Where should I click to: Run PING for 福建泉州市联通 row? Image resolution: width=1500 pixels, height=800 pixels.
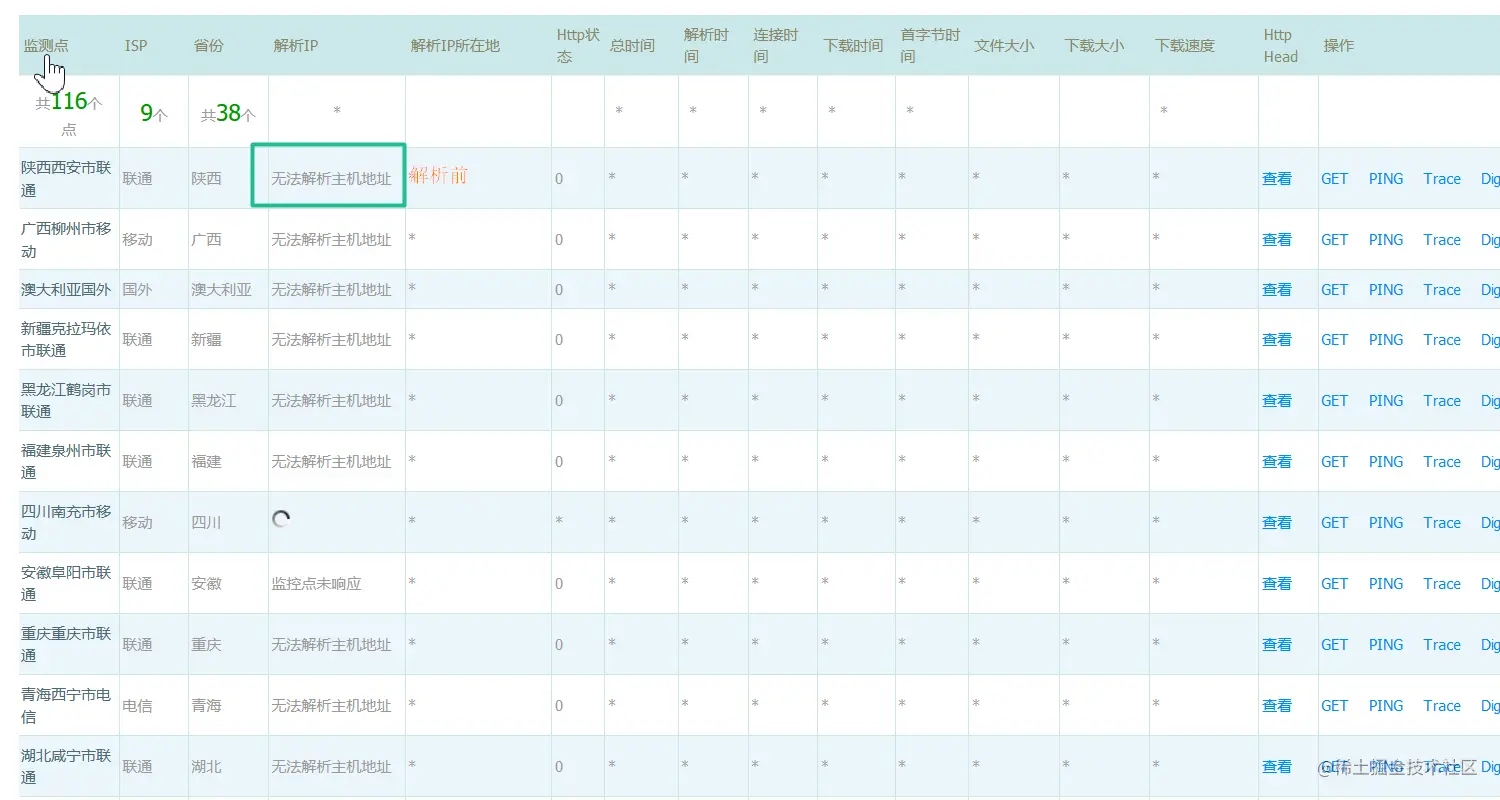click(1386, 462)
